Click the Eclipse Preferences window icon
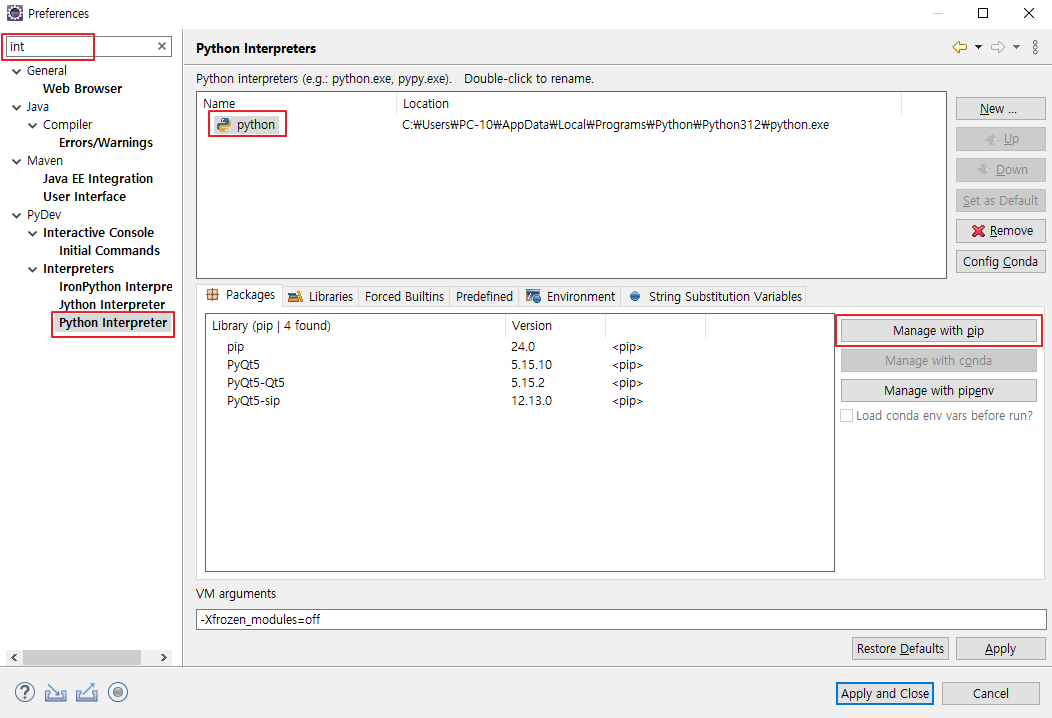 pyautogui.click(x=14, y=13)
